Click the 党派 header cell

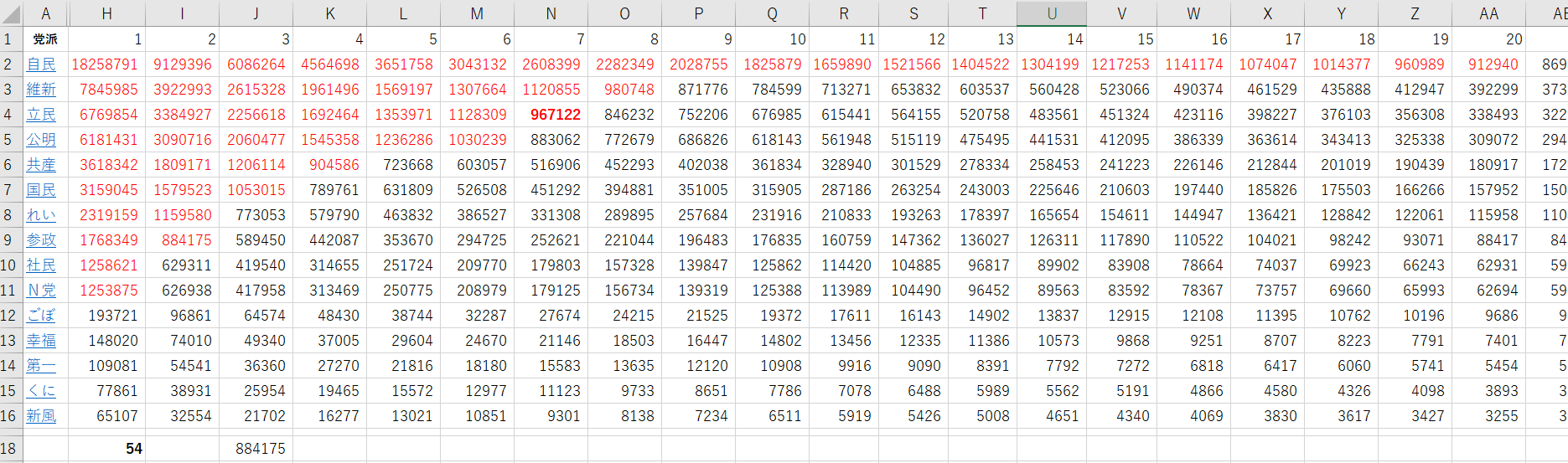coord(45,39)
